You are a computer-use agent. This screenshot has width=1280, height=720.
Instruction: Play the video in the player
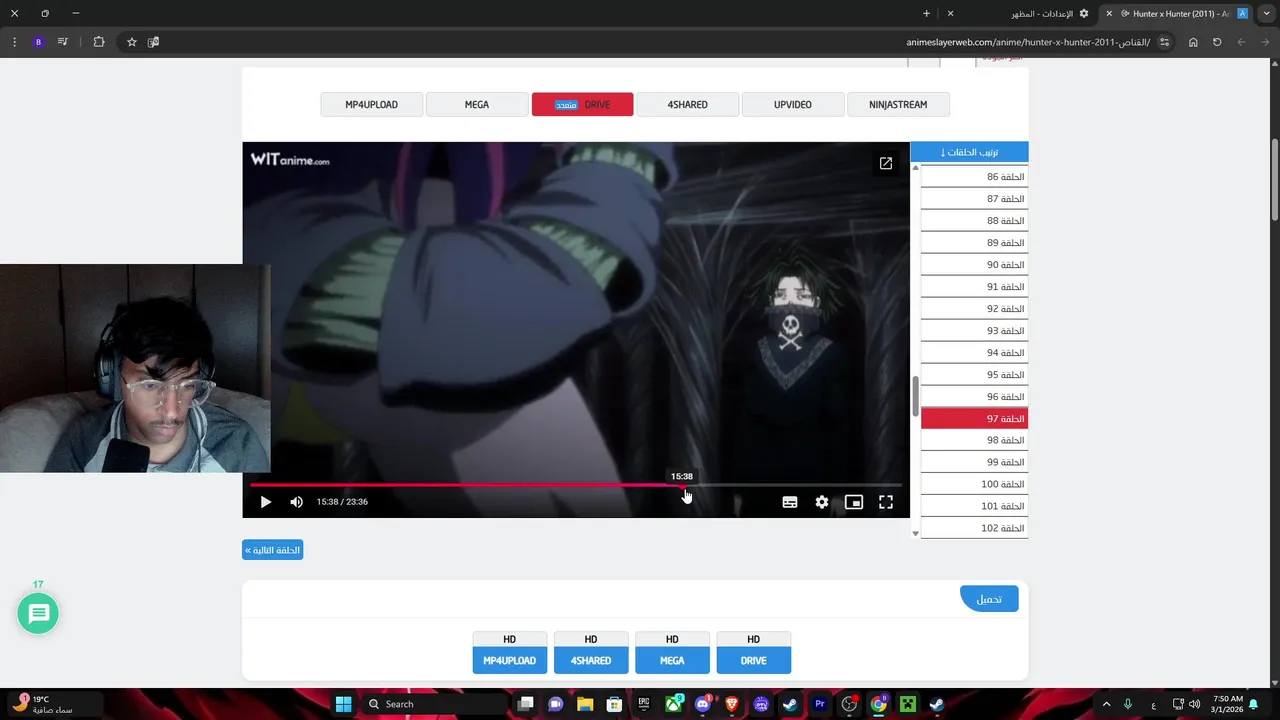coord(265,502)
